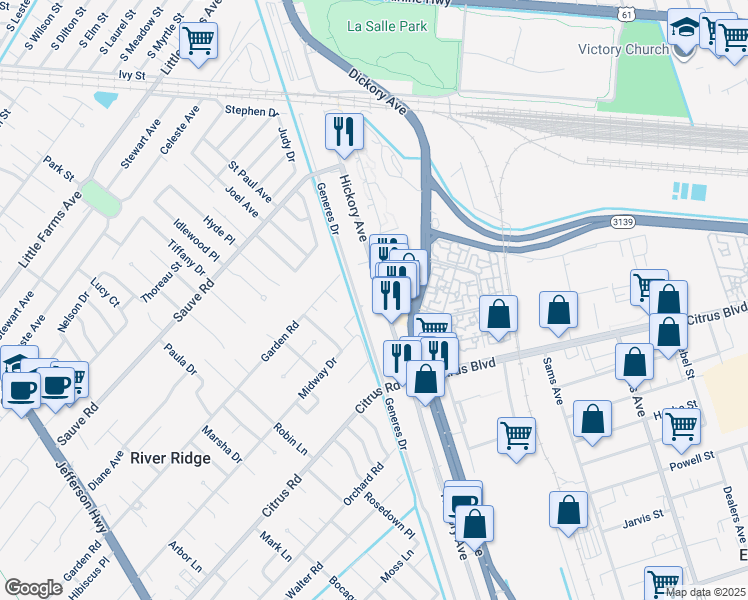748x600 pixels.
Task: Click the Jefferson Hwy road label
Action: [81, 497]
